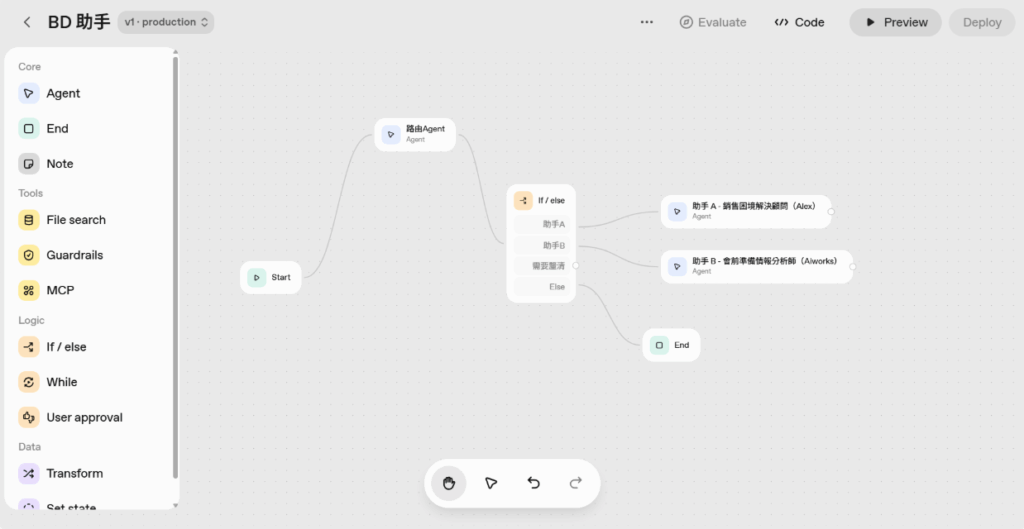Click the Transform data icon
This screenshot has height=529, width=1024.
coord(29,473)
